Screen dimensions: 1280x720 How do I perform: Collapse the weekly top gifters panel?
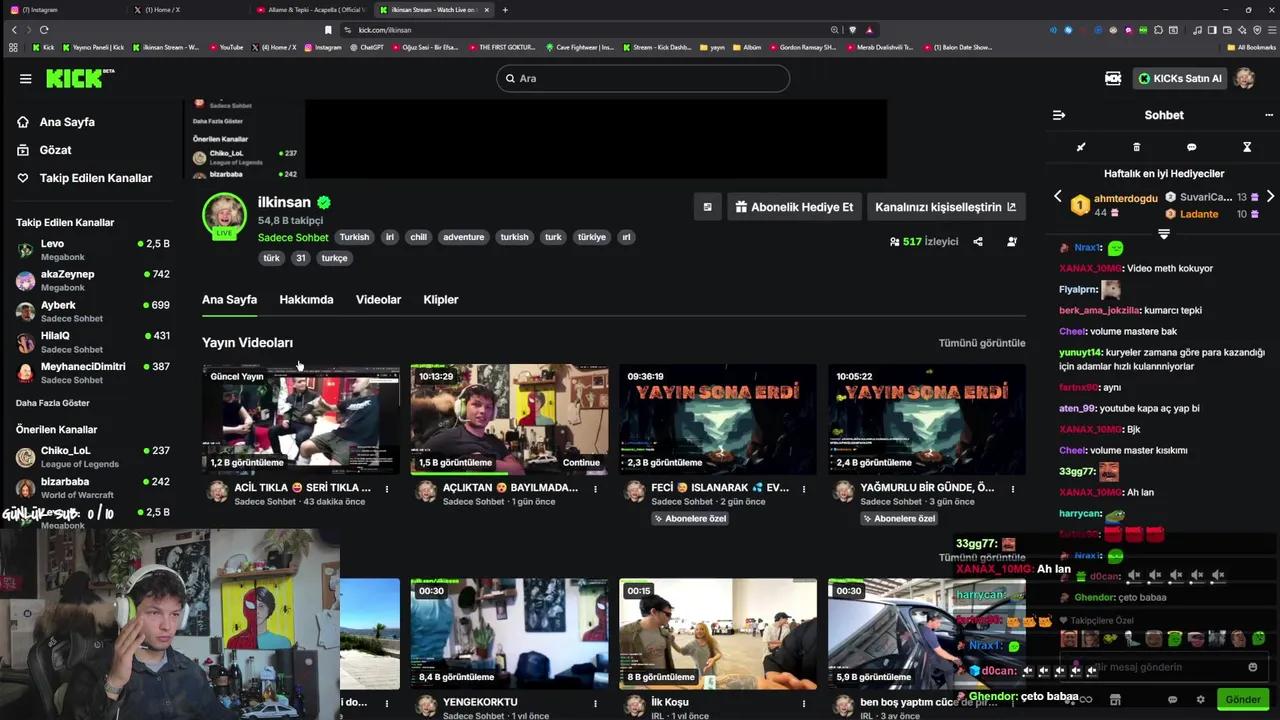click(x=1163, y=234)
